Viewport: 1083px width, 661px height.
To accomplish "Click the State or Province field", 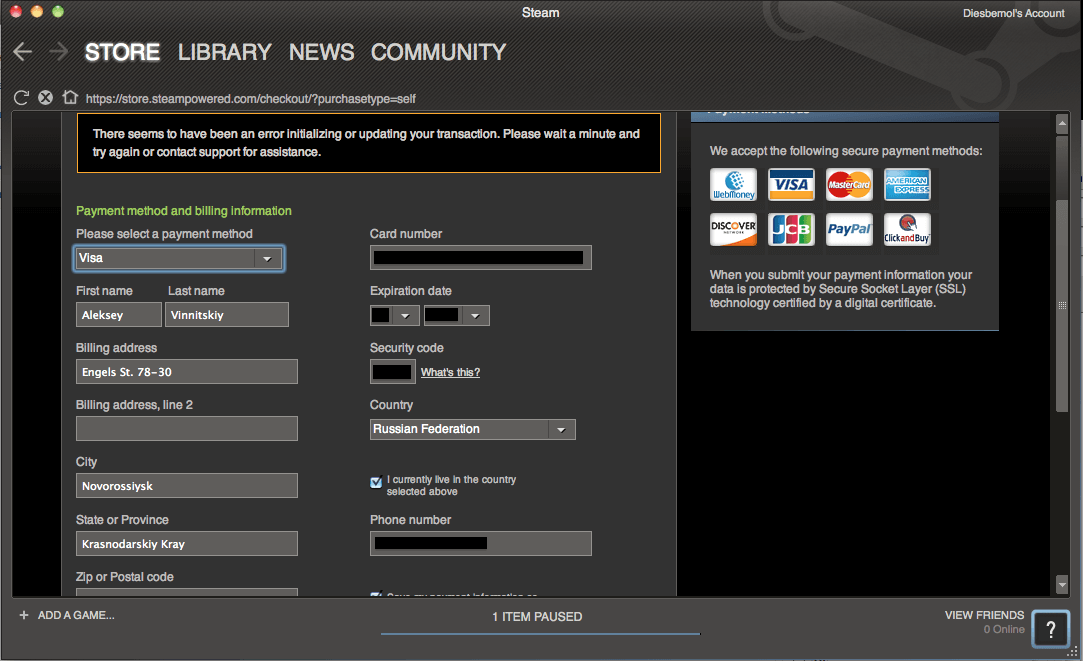I will click(186, 544).
